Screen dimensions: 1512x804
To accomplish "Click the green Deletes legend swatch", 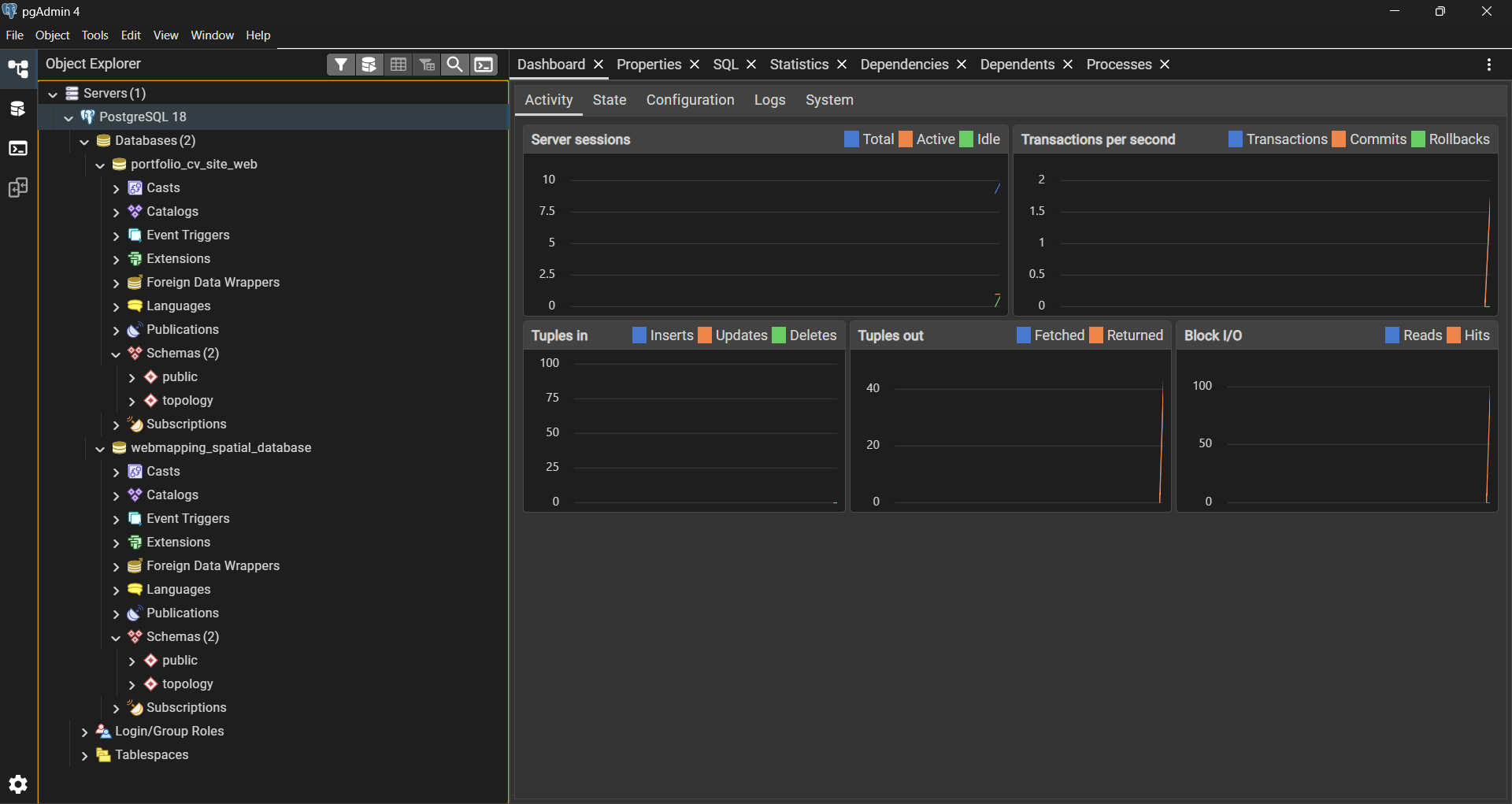I will point(779,335).
